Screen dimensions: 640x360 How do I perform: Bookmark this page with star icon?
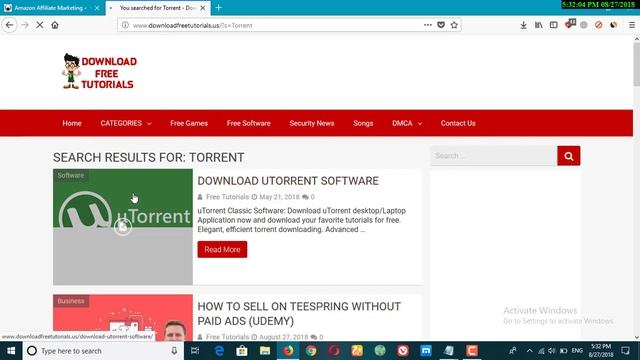[454, 25]
